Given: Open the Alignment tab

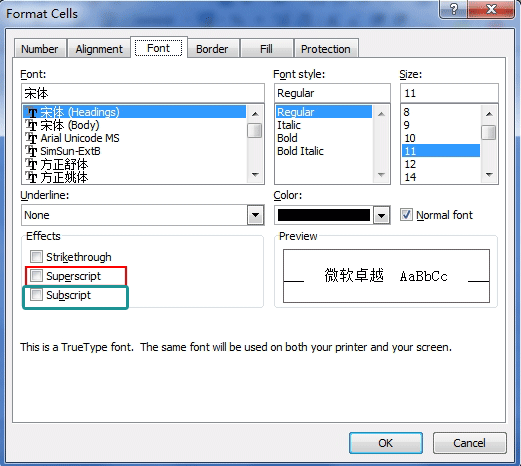Looking at the screenshot, I should (x=99, y=49).
